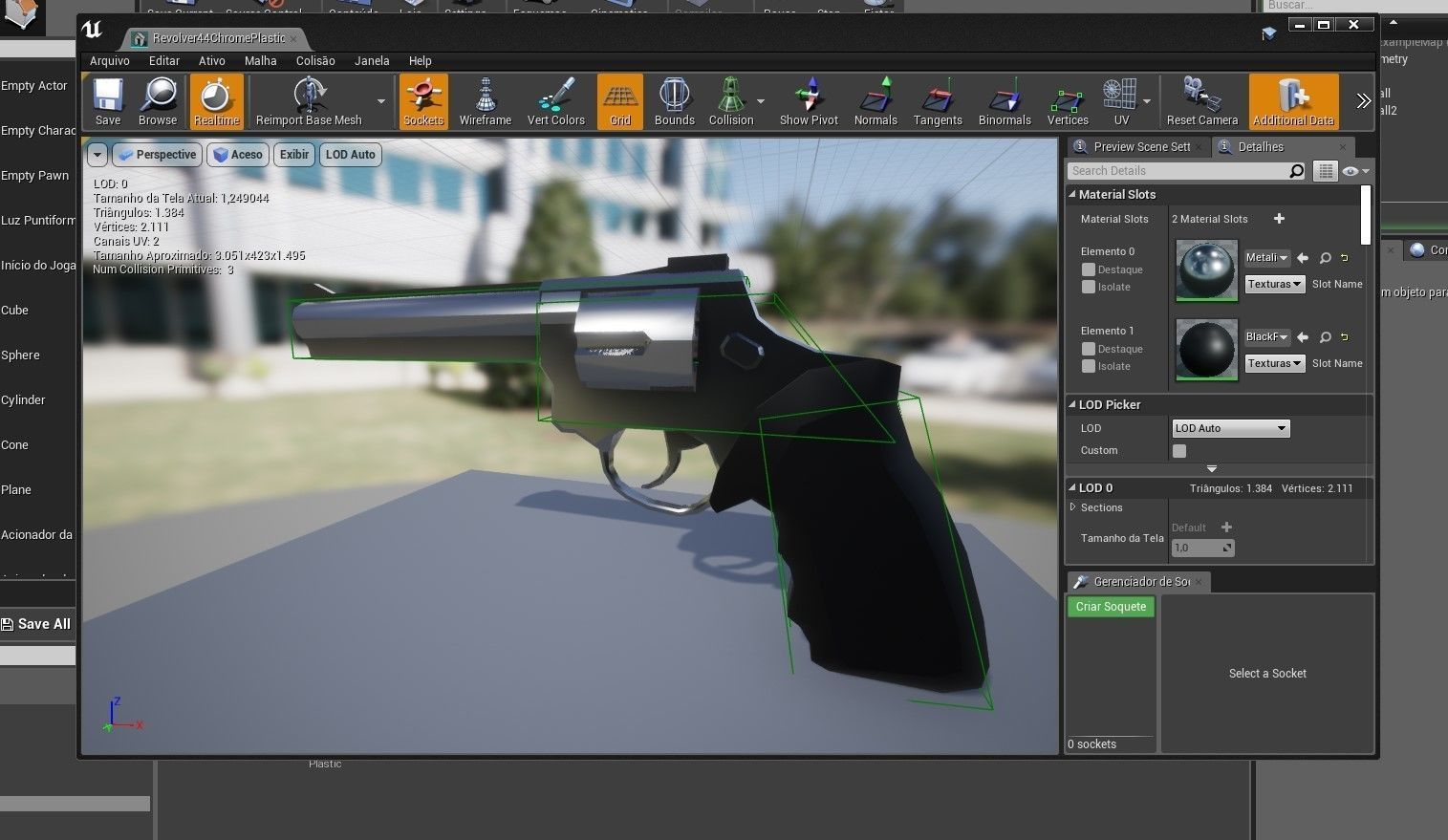Click the details property matrix grid icon
Viewport: 1448px width, 840px height.
click(1325, 171)
